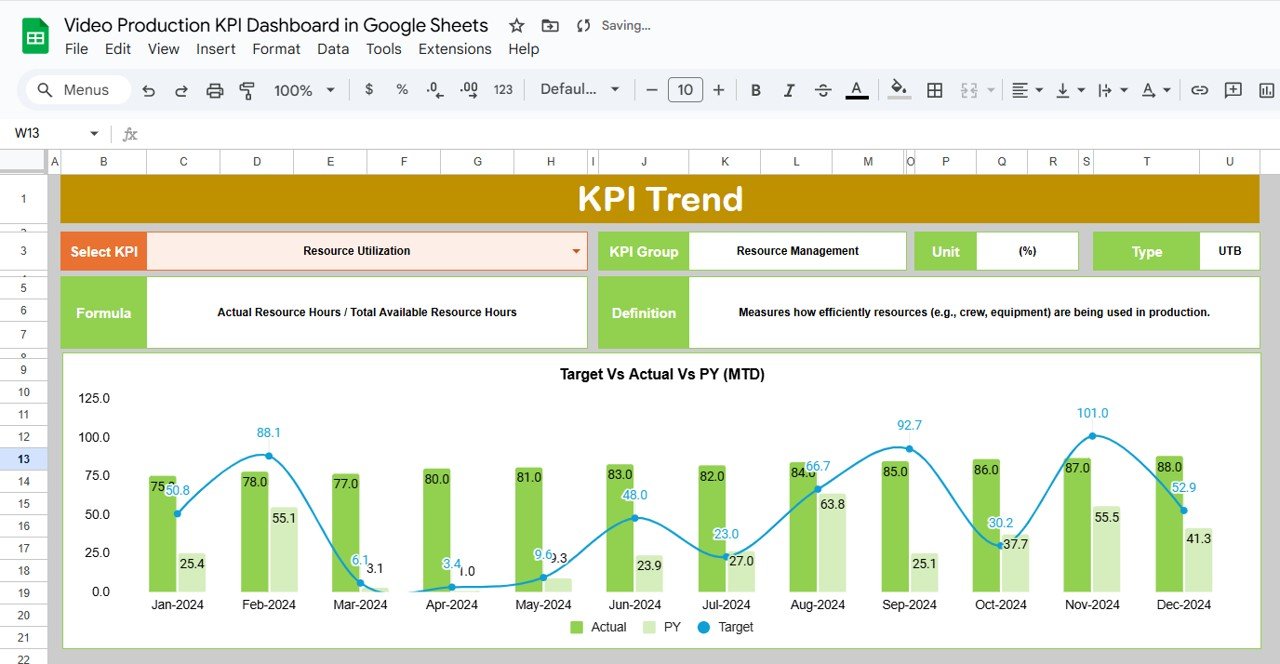Open text wrapping dropdown
This screenshot has height=664, width=1280.
pos(1113,90)
